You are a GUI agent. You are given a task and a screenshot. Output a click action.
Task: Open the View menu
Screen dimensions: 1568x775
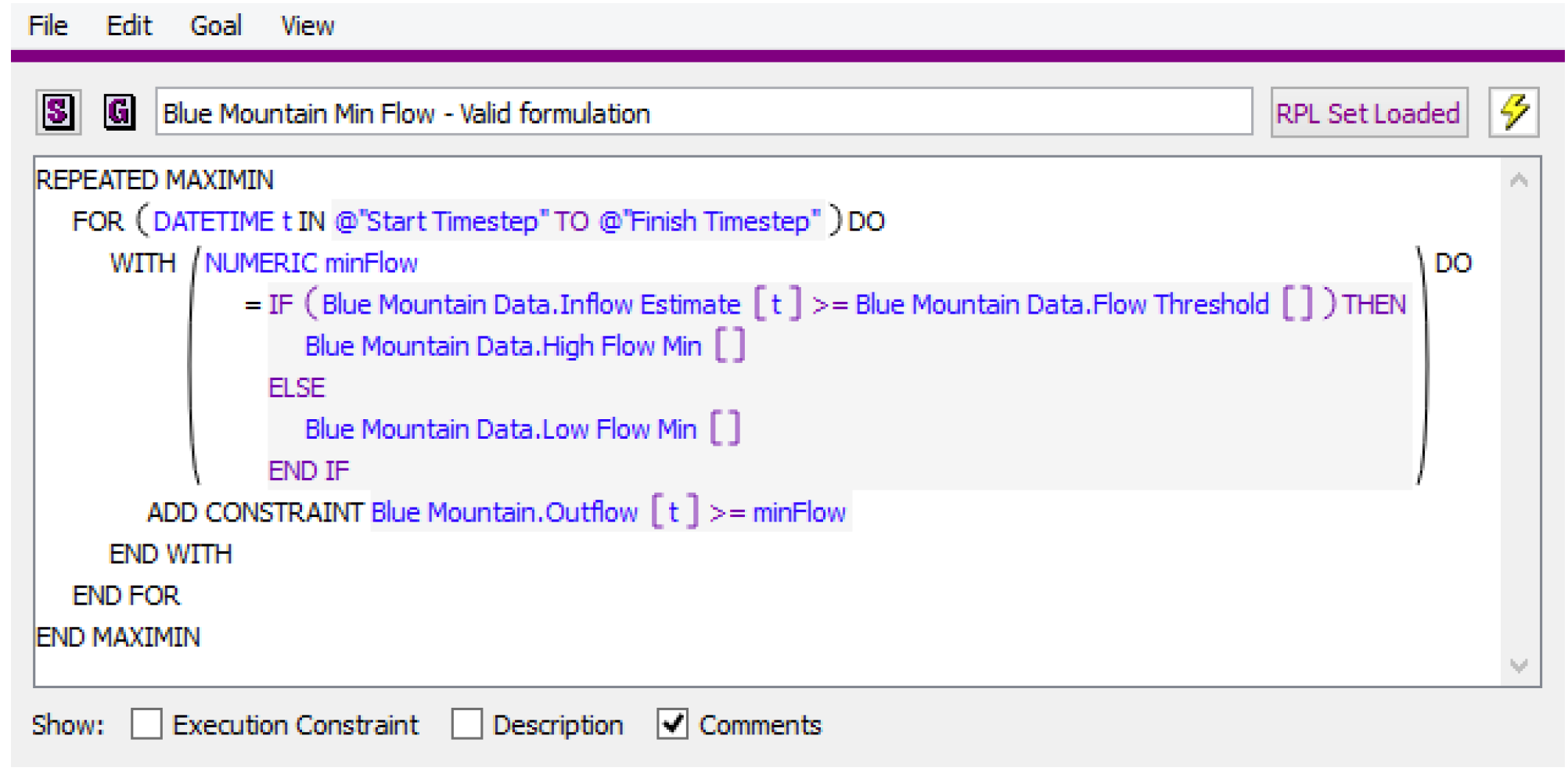[307, 27]
